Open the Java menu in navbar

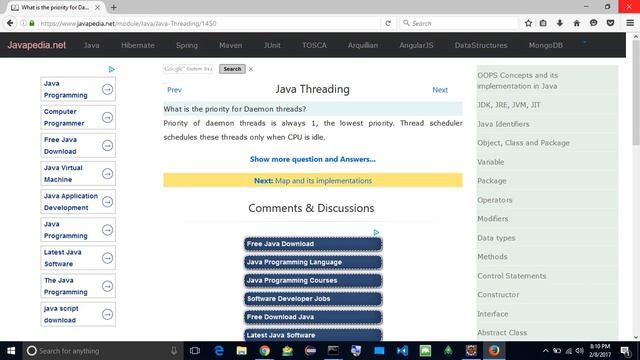pos(91,45)
